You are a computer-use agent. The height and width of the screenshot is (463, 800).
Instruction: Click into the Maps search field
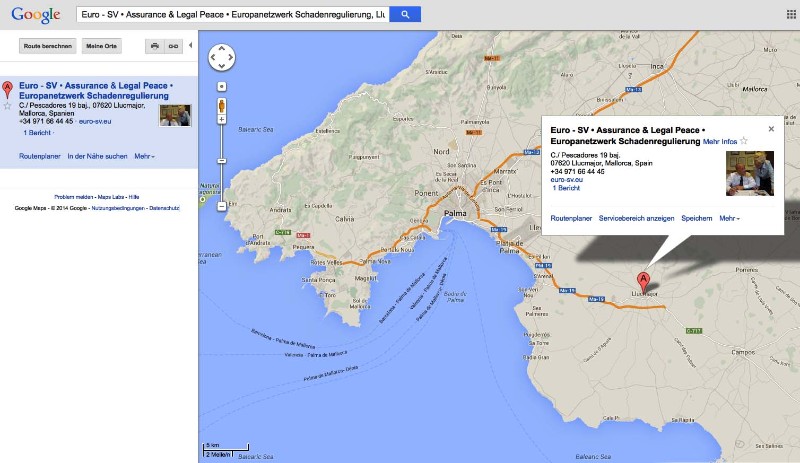tap(233, 14)
